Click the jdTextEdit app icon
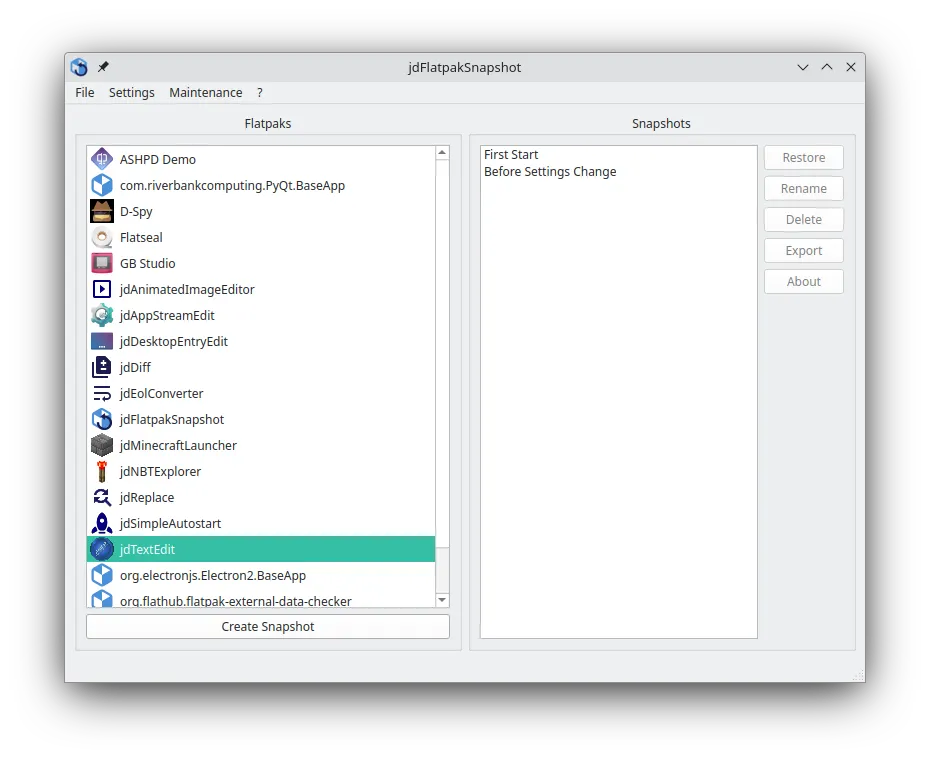Screen dimensions: 930x759 [102, 549]
